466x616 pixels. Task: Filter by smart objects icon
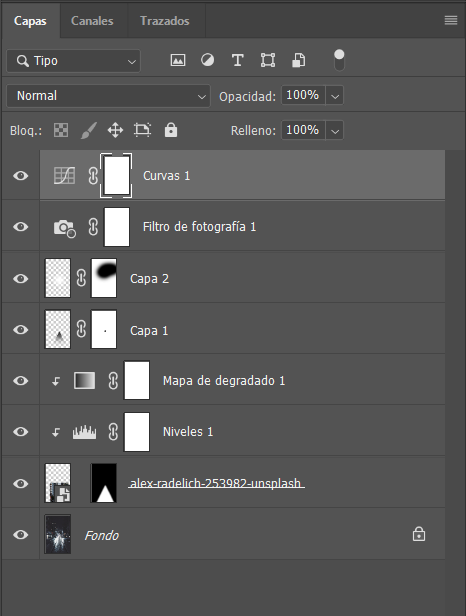pos(298,60)
